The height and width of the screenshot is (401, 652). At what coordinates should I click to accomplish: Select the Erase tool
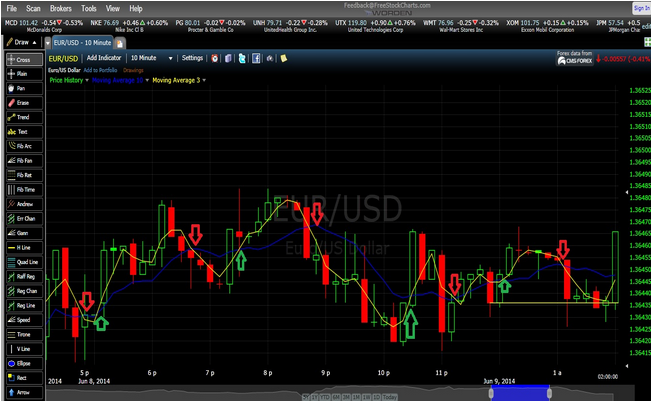click(25, 103)
